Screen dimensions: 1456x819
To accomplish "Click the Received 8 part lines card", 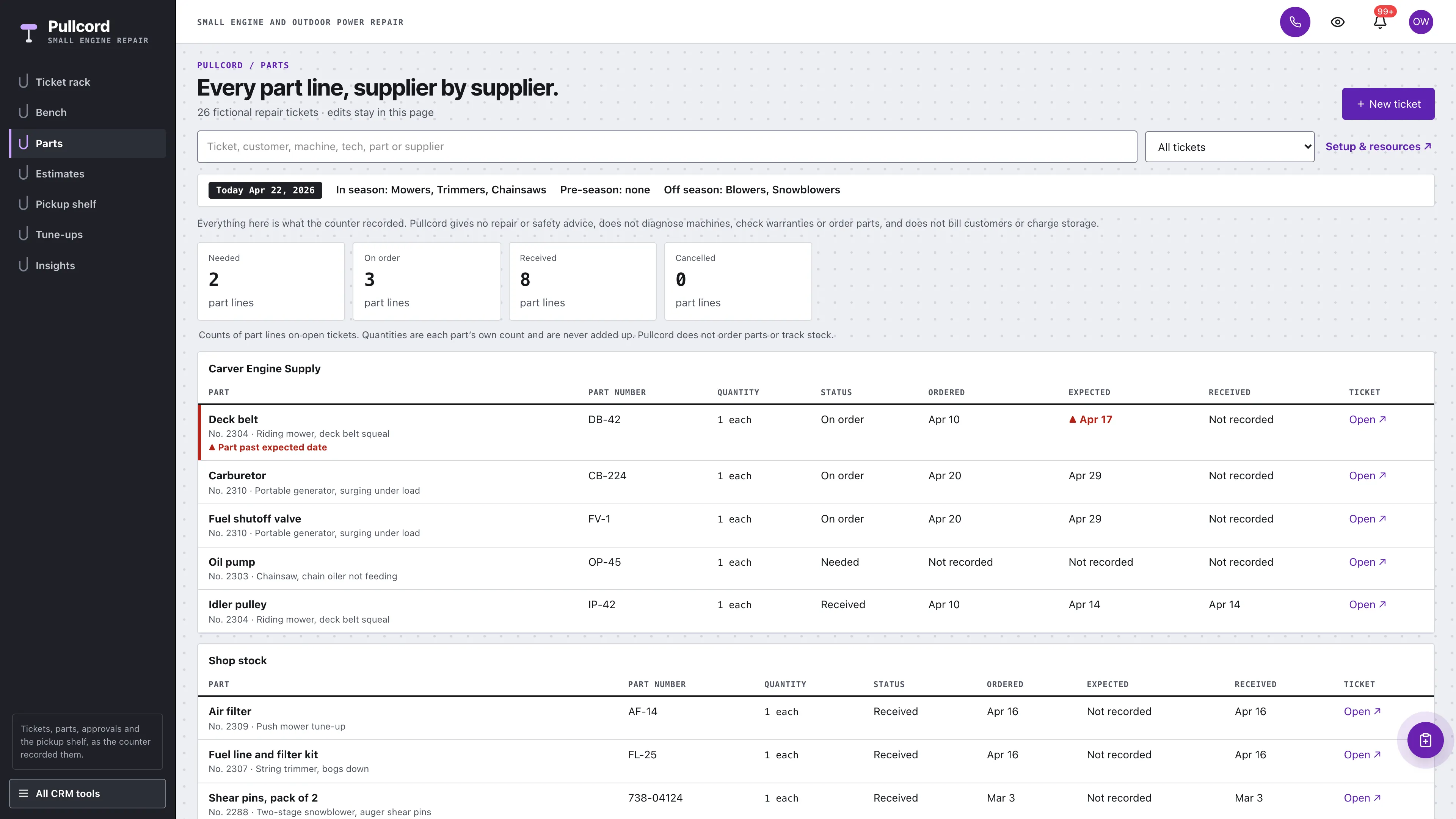I will pyautogui.click(x=582, y=281).
